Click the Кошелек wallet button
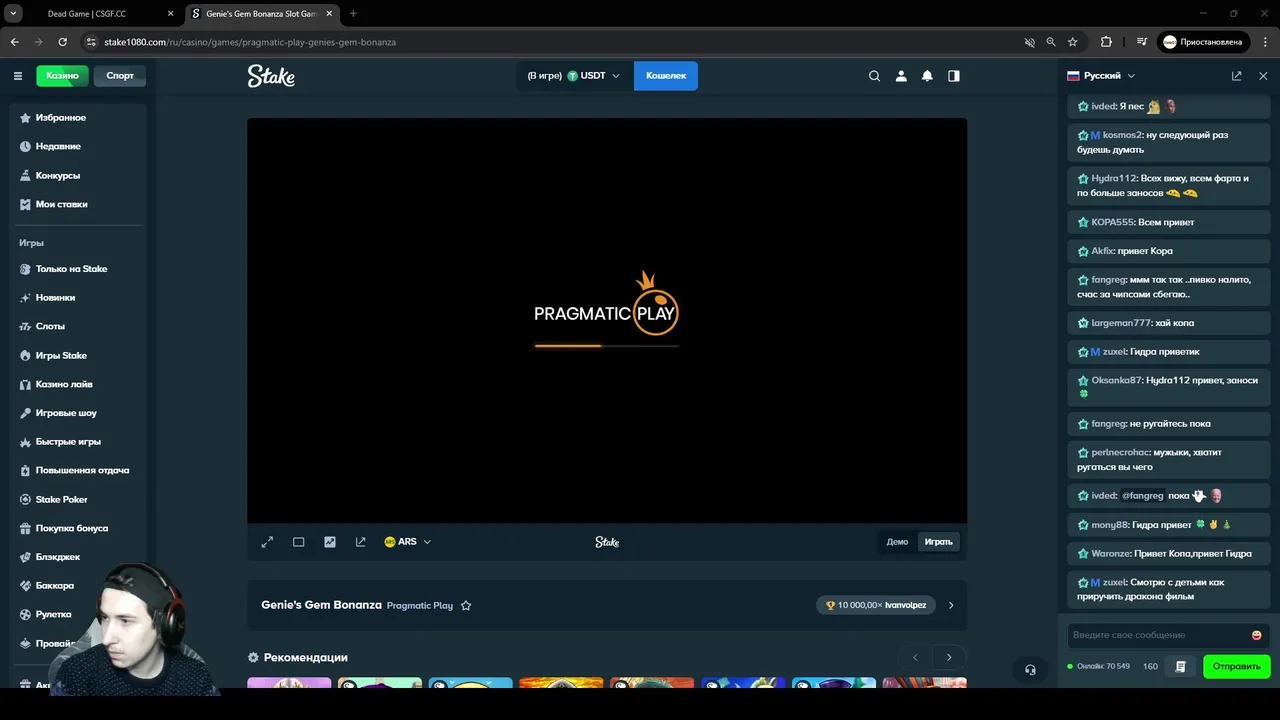 click(666, 76)
